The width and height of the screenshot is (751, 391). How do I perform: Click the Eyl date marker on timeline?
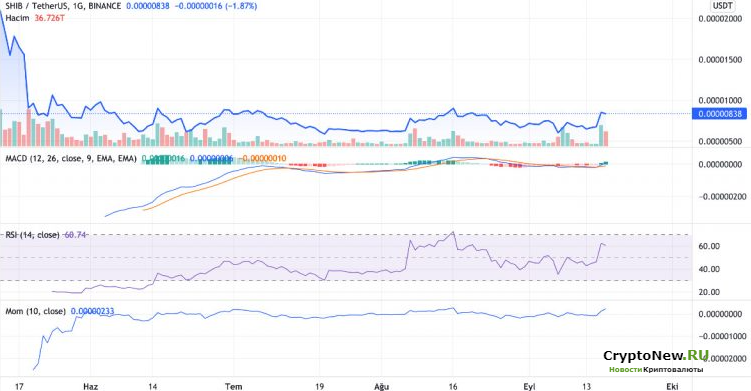pyautogui.click(x=529, y=386)
